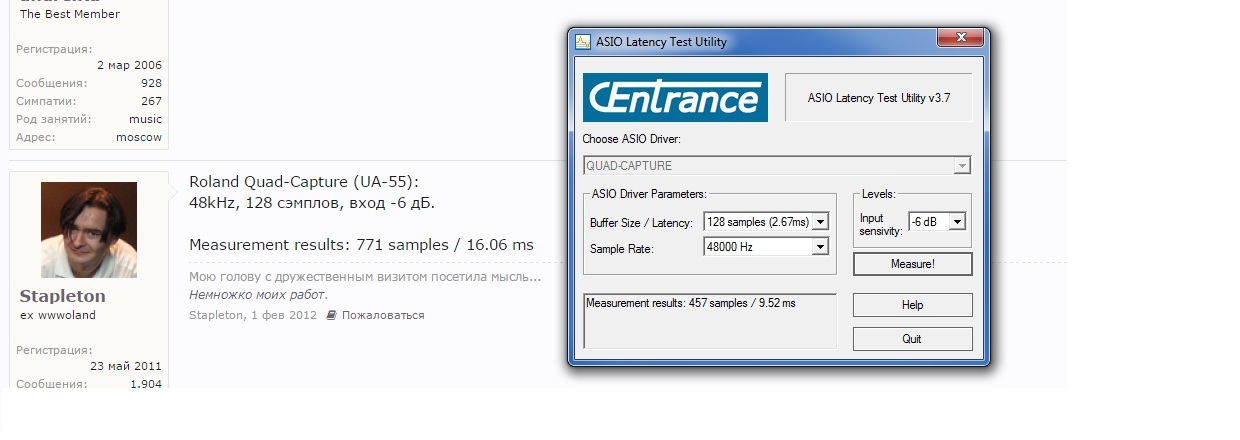Click the moscow address value
1240x440 pixels.
pyautogui.click(x=139, y=137)
